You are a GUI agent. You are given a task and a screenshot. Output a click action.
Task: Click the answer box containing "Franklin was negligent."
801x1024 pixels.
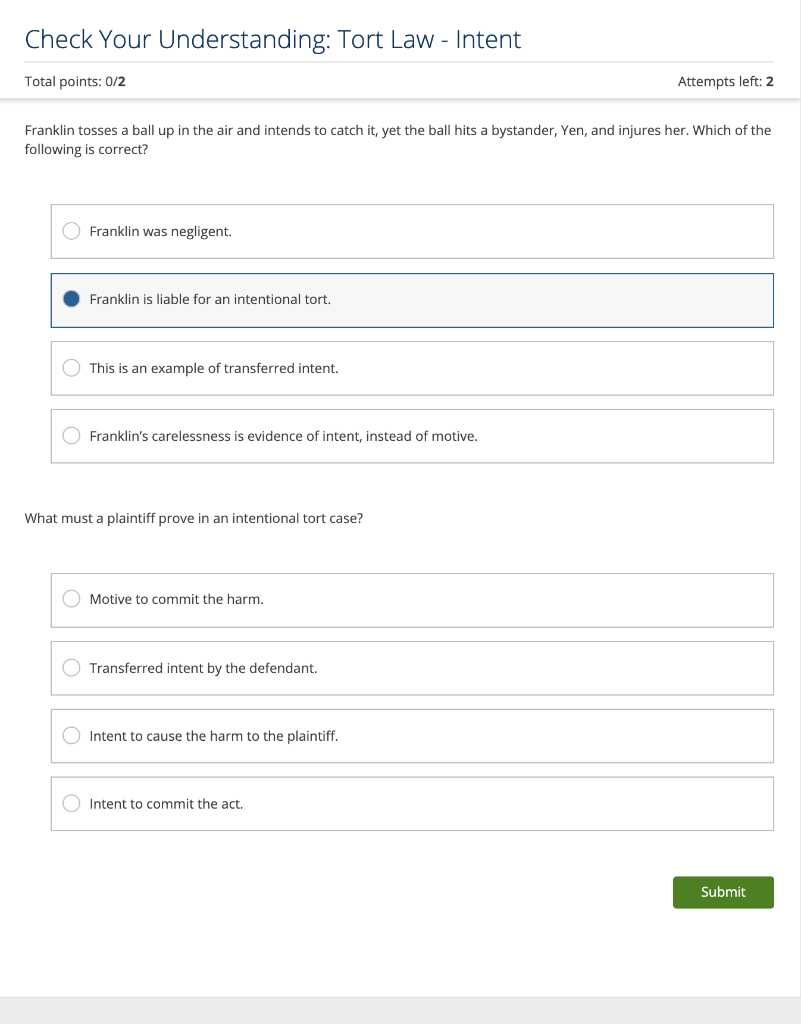412,230
